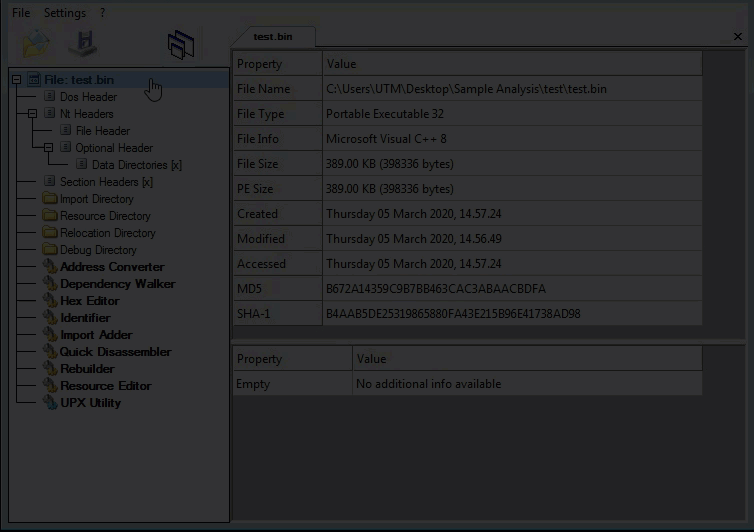Click the Rebuilder gear icon

50,368
